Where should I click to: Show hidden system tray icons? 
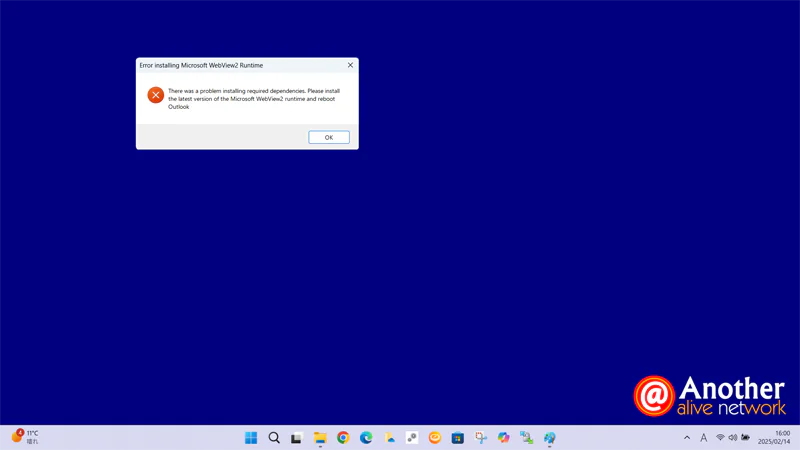687,438
